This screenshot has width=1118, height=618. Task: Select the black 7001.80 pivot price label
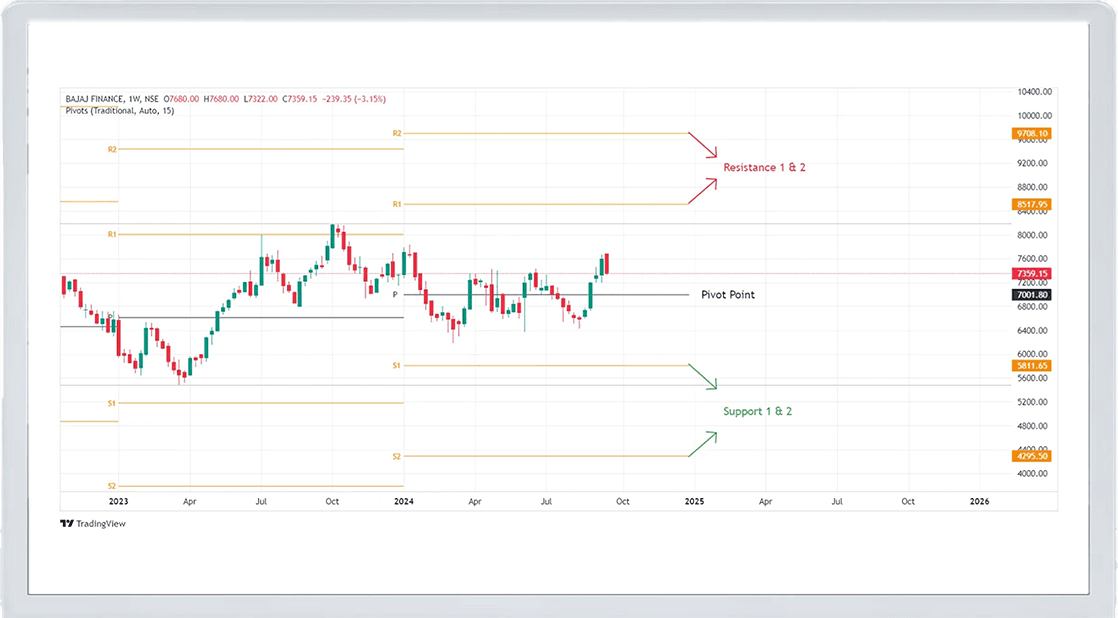pyautogui.click(x=1031, y=295)
